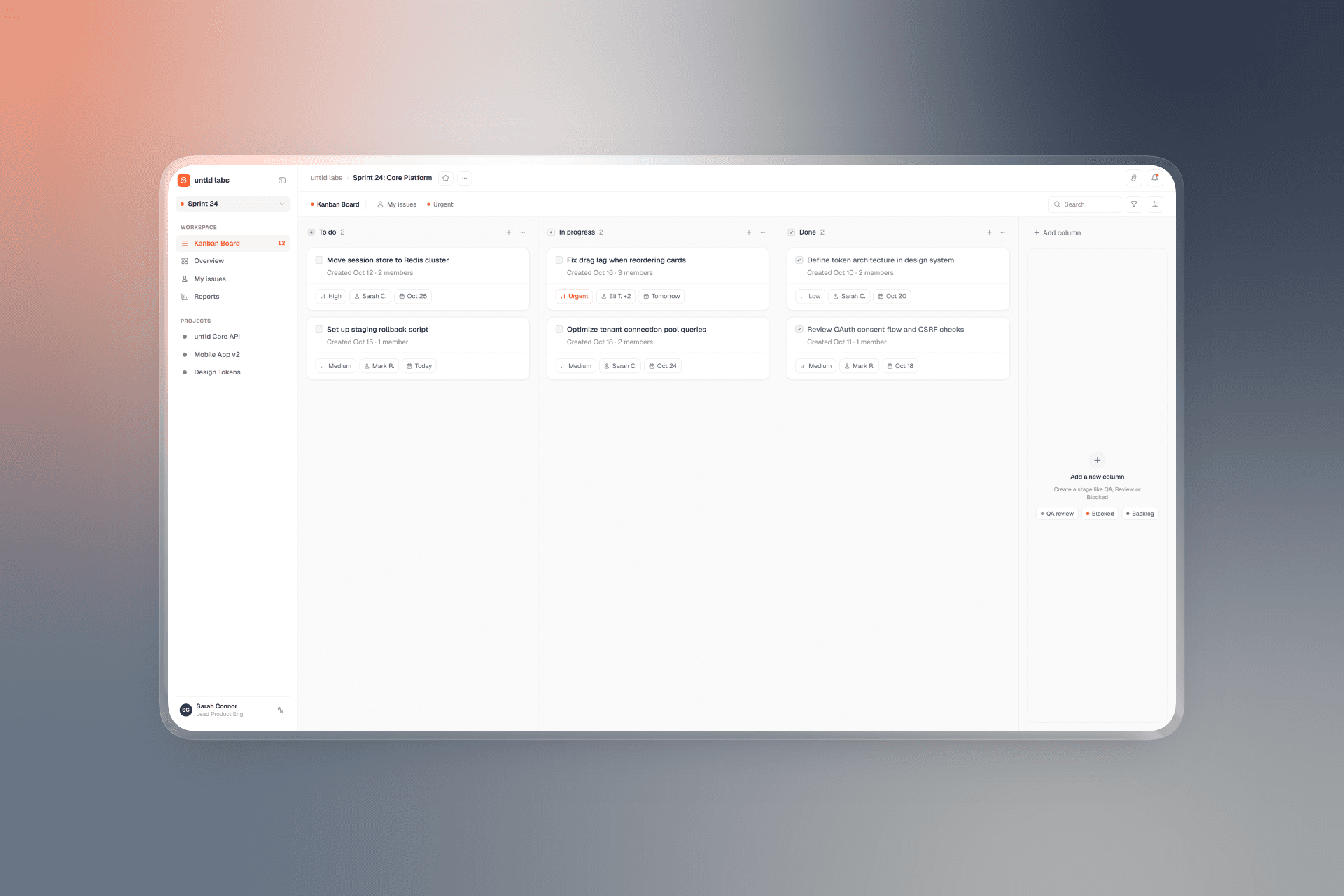Click the Done column status icon
This screenshot has height=896, width=1344.
click(792, 232)
